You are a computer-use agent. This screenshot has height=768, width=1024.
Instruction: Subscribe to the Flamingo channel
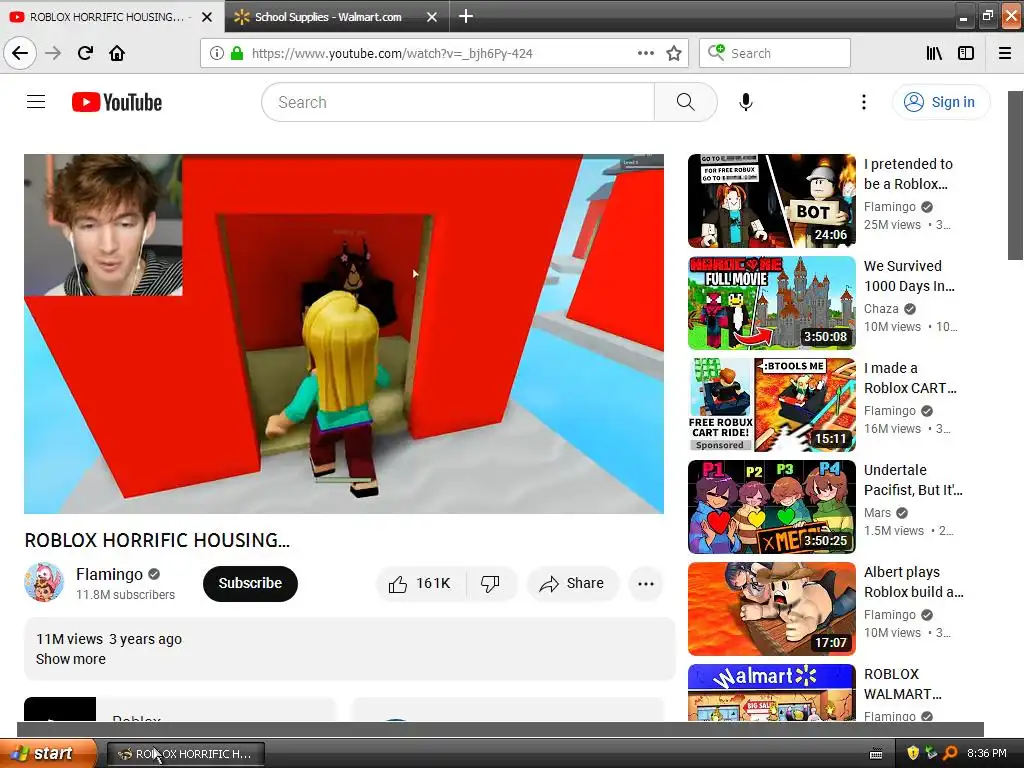[250, 583]
